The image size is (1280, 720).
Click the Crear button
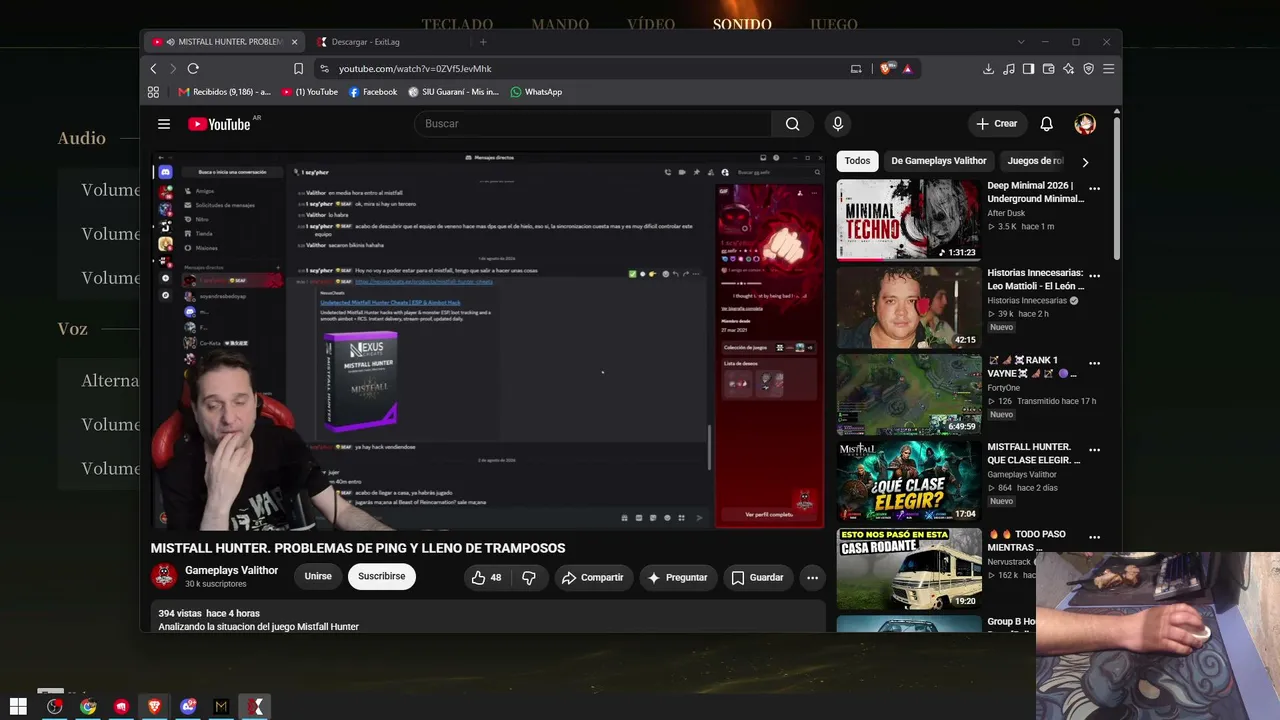coord(997,124)
